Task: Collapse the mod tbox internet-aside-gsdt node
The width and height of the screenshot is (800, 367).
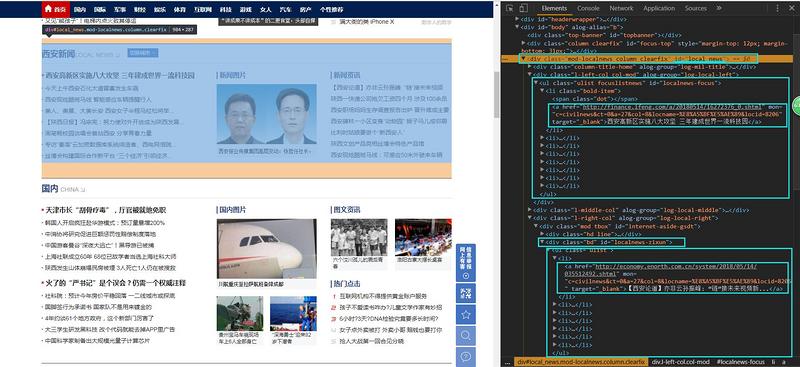Action: 536,226
